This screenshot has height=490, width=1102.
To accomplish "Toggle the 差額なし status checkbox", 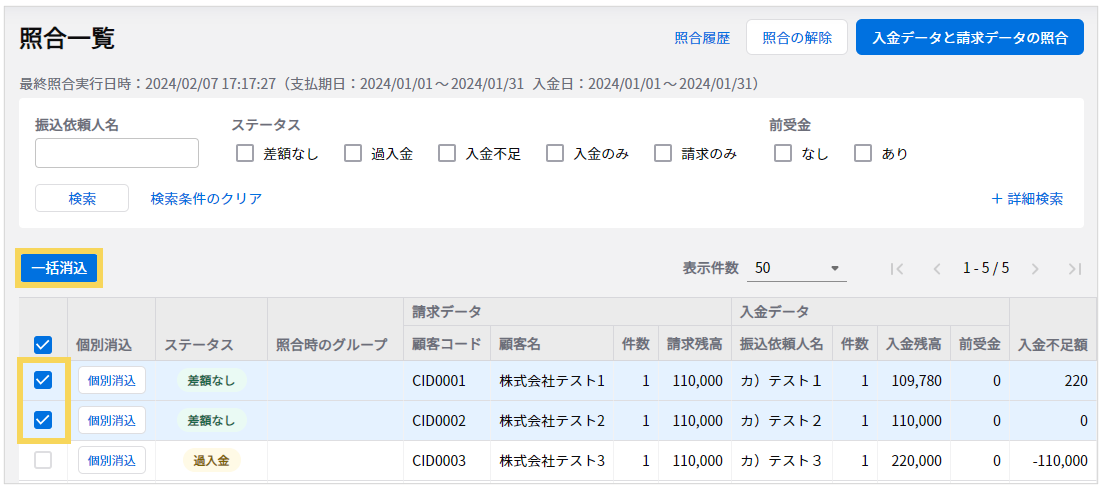I will [x=245, y=154].
